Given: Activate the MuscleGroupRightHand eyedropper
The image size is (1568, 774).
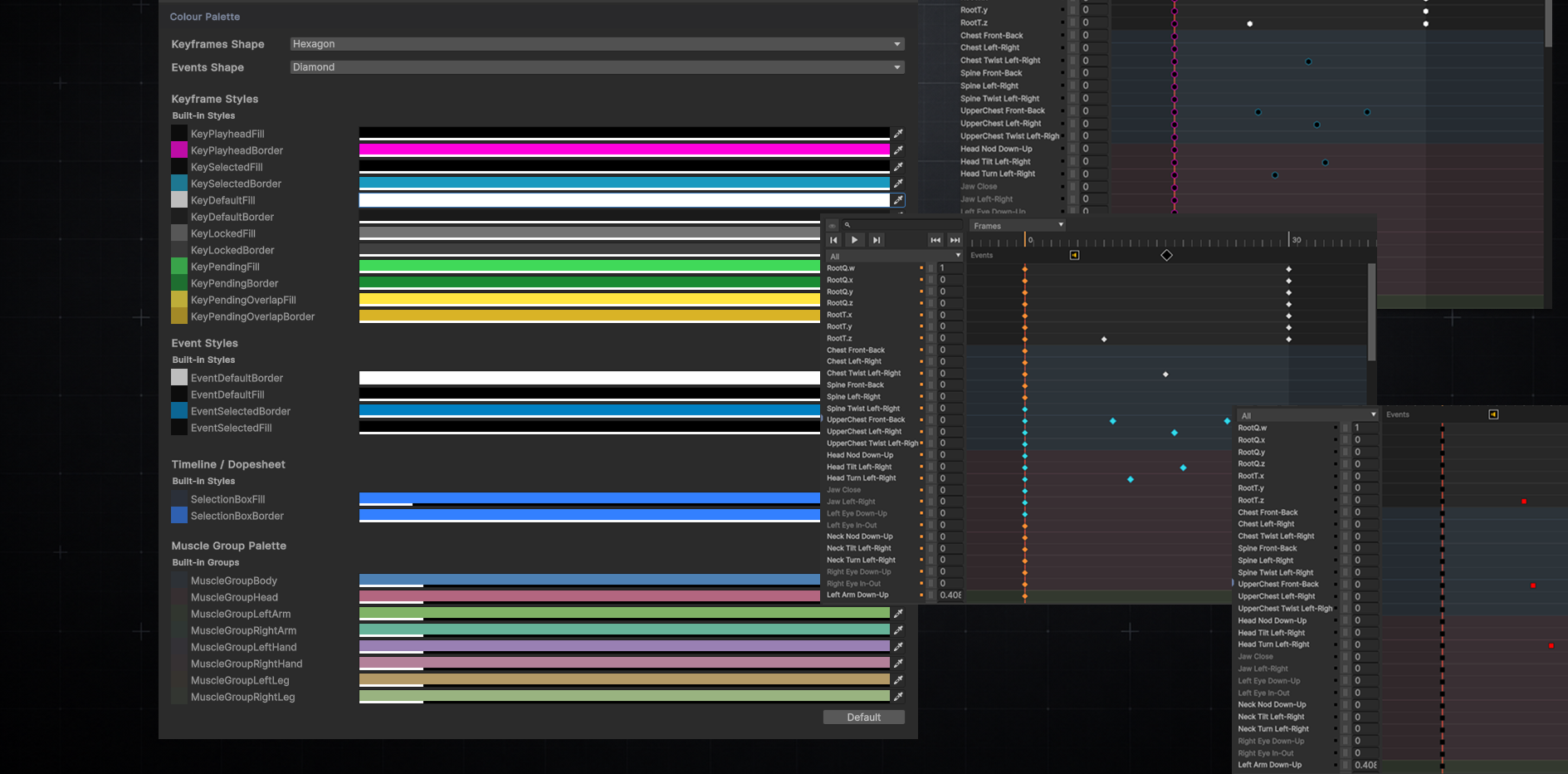Looking at the screenshot, I should (x=898, y=664).
